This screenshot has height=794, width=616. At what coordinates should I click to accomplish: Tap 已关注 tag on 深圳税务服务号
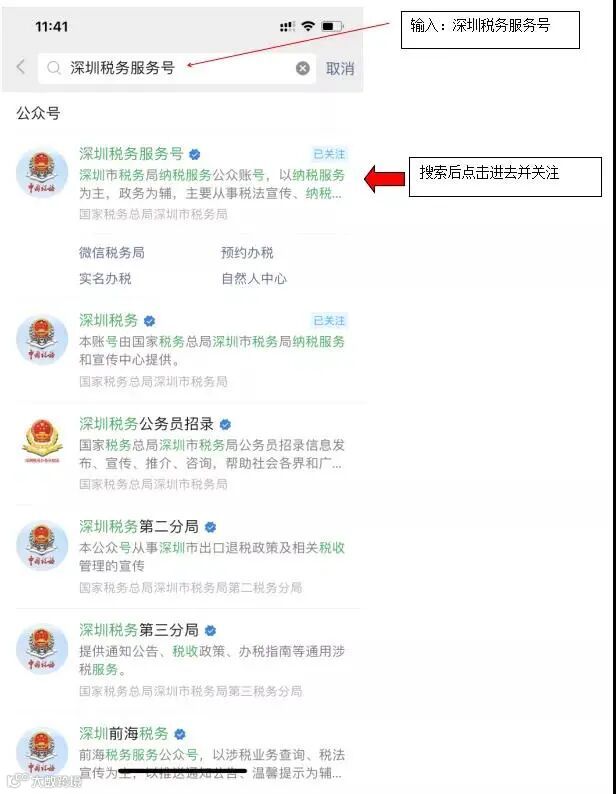(x=329, y=154)
